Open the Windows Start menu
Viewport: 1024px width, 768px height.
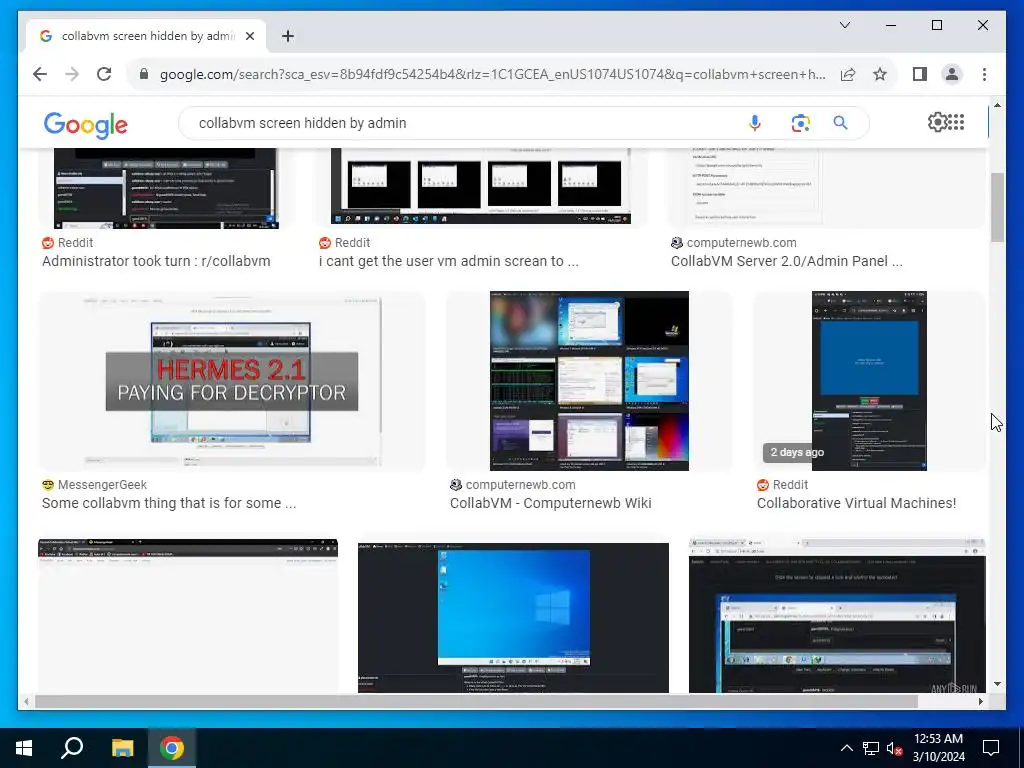24,748
